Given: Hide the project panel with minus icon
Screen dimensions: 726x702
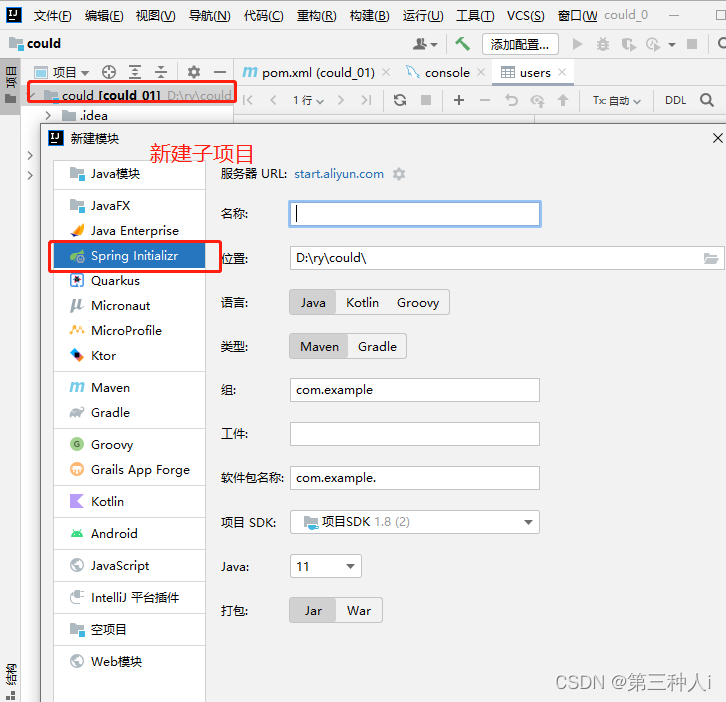Looking at the screenshot, I should (219, 72).
